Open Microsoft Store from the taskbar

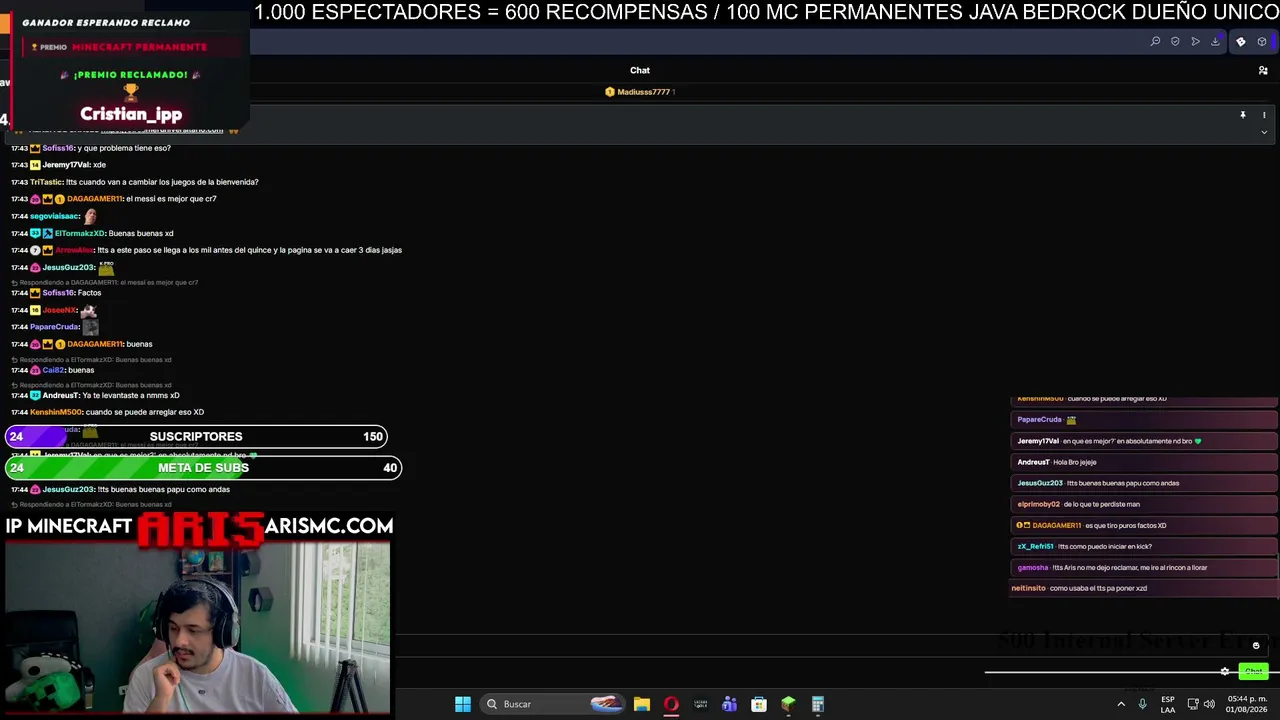759,704
